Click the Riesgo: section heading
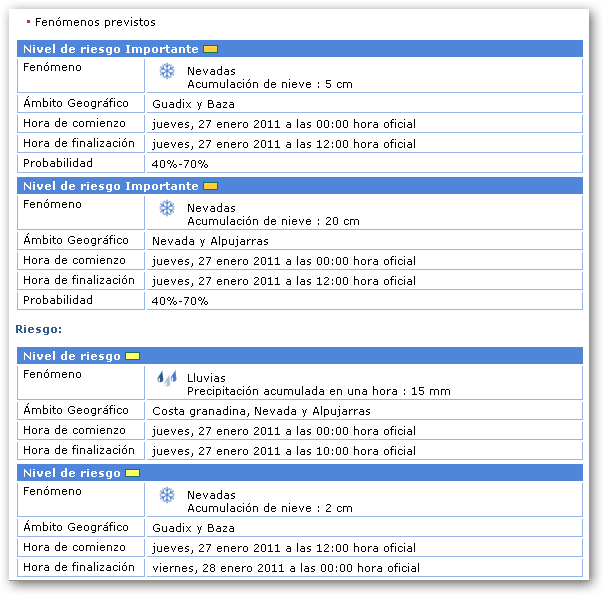This screenshot has width=603, height=595. pos(39,328)
